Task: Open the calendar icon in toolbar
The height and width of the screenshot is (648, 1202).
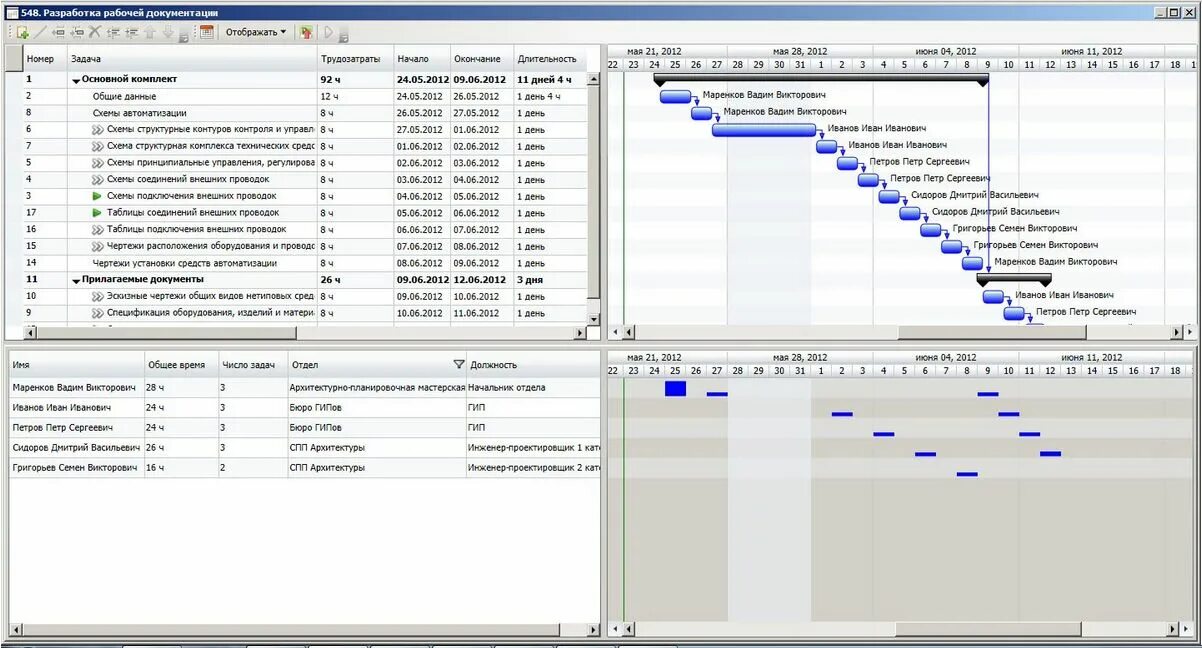Action: (x=207, y=32)
